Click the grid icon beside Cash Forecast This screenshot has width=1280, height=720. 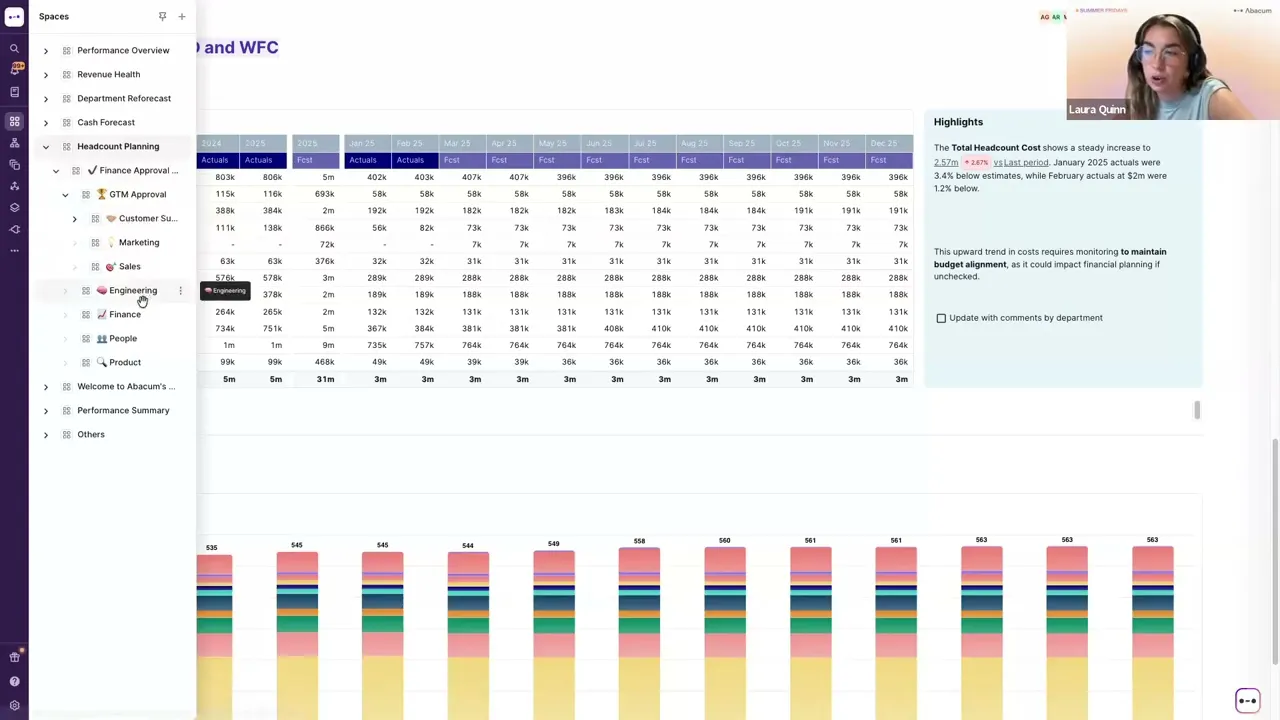click(66, 122)
